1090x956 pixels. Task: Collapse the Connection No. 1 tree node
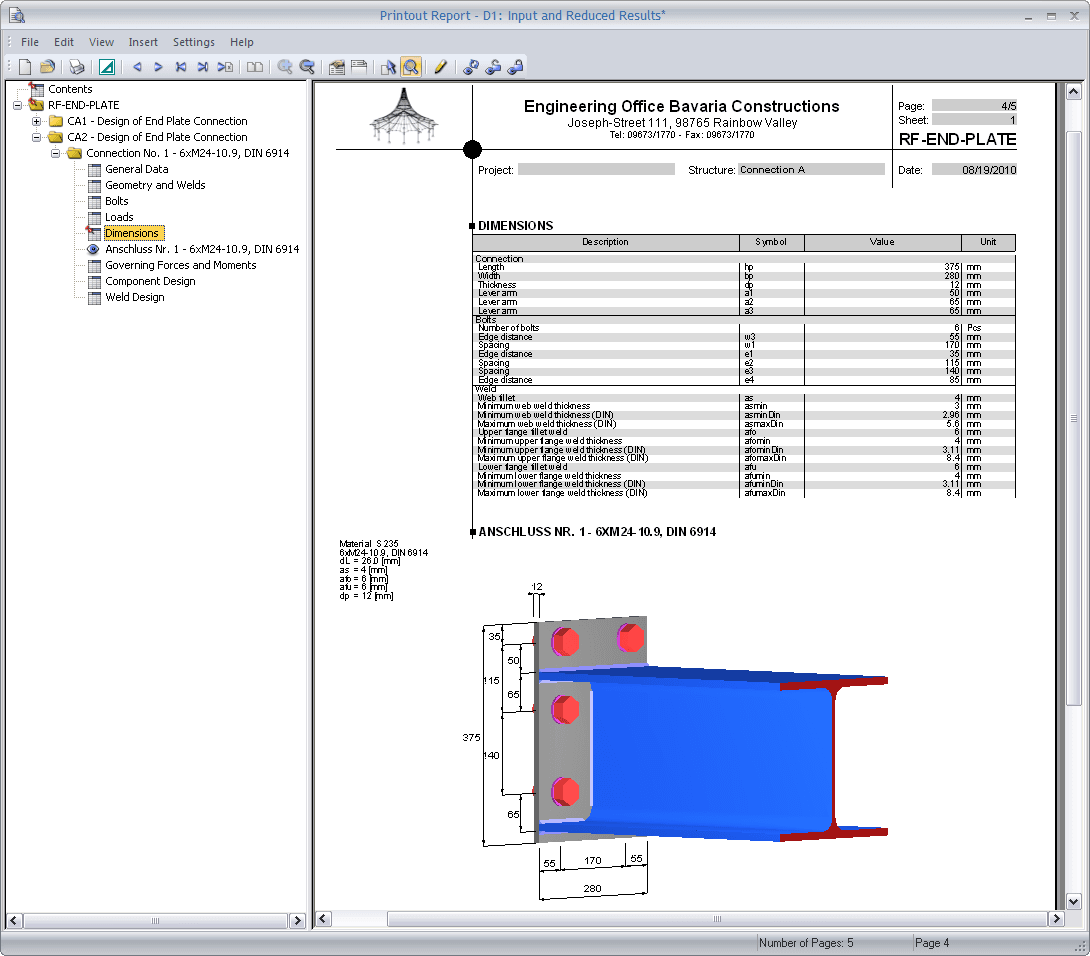coord(55,154)
